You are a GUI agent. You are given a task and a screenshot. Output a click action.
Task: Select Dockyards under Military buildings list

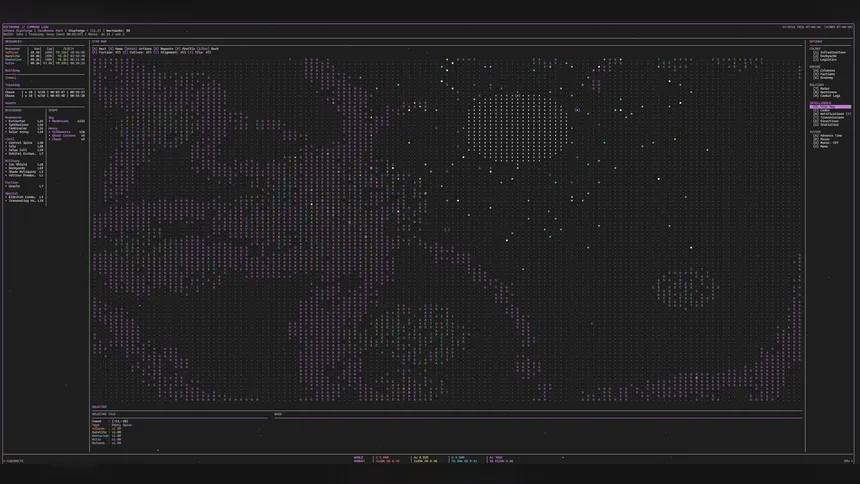[24, 168]
